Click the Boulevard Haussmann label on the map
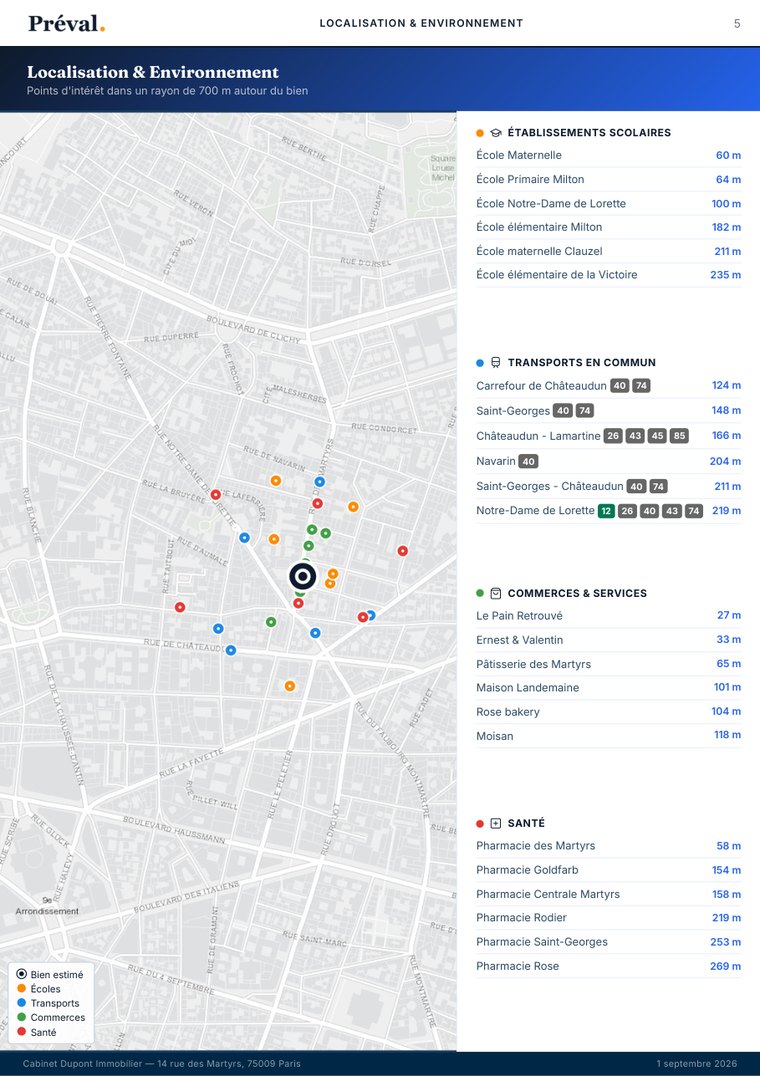Image resolution: width=760 pixels, height=1076 pixels. 174,830
